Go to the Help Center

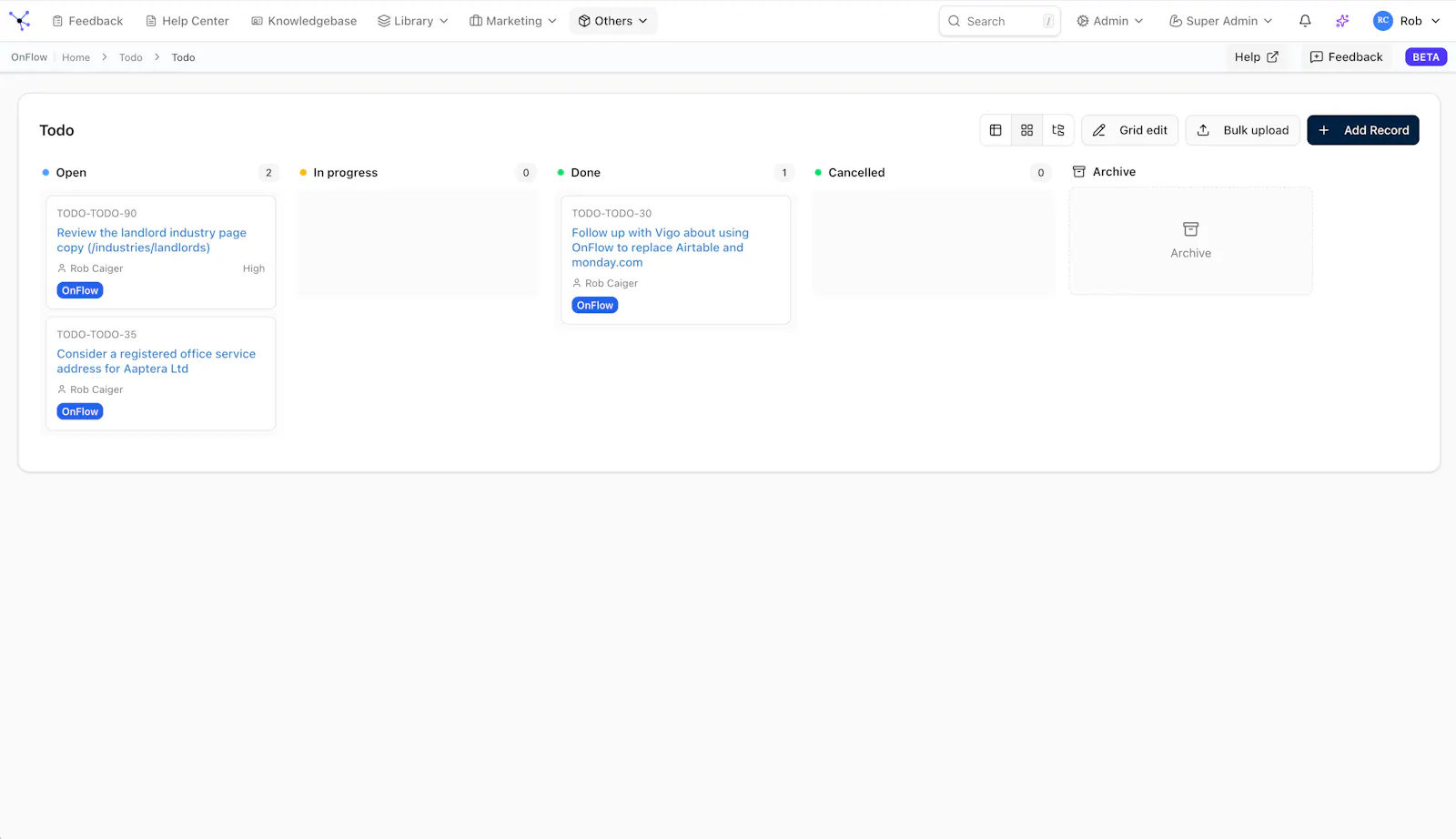[187, 21]
